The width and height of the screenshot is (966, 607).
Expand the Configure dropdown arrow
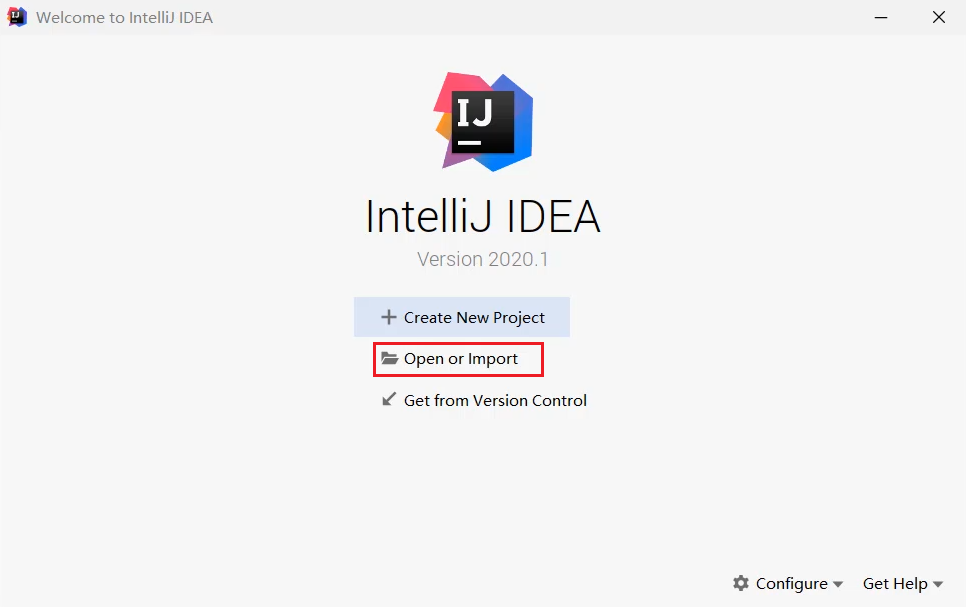(x=838, y=584)
